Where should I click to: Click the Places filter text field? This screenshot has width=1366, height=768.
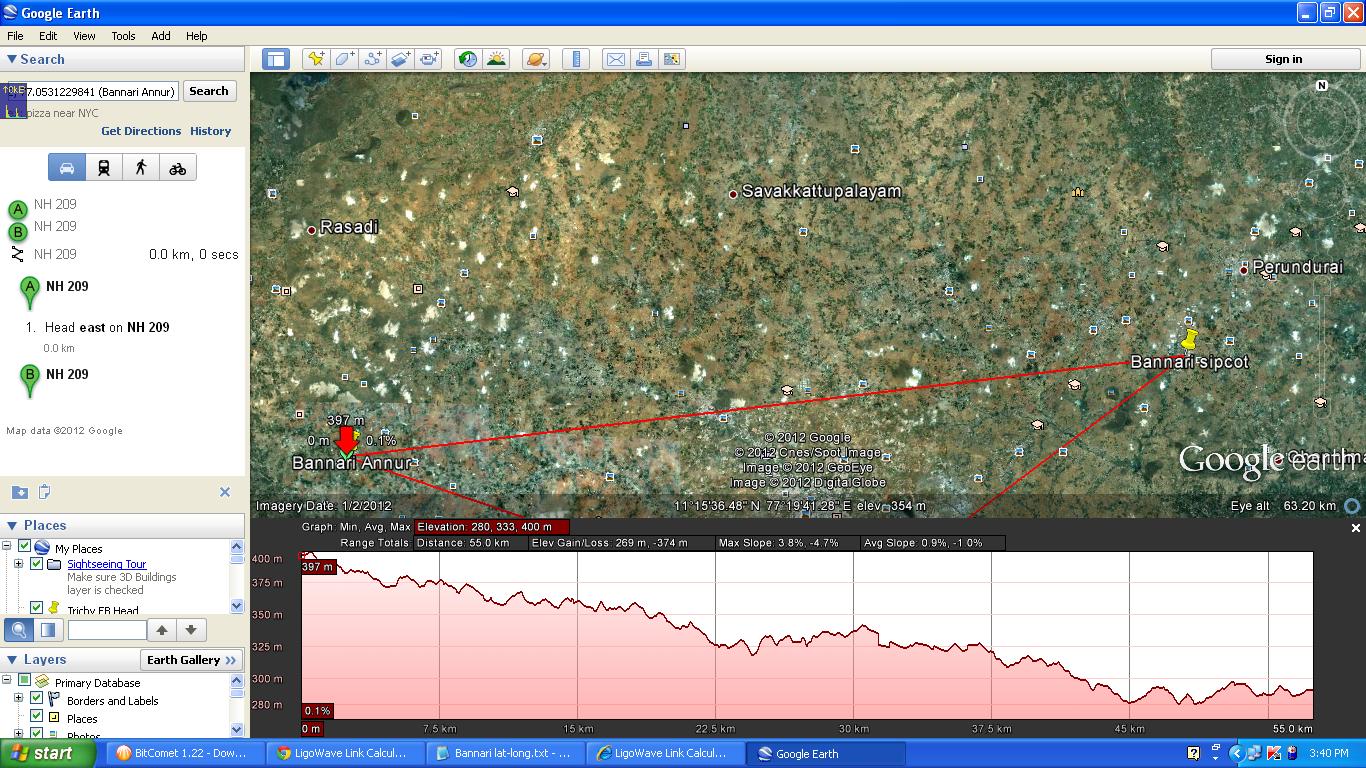107,630
